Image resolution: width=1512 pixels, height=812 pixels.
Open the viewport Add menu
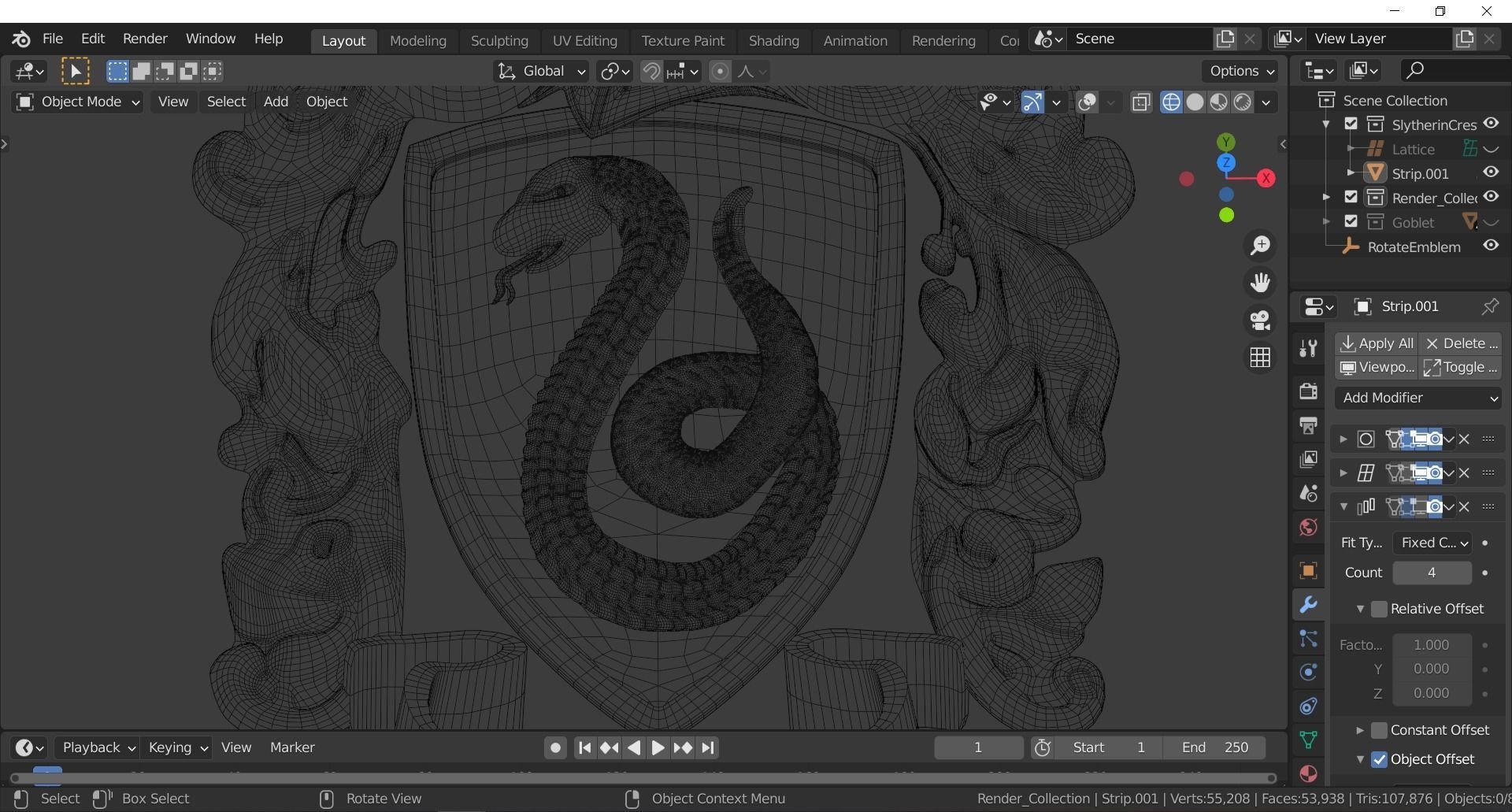(x=276, y=102)
